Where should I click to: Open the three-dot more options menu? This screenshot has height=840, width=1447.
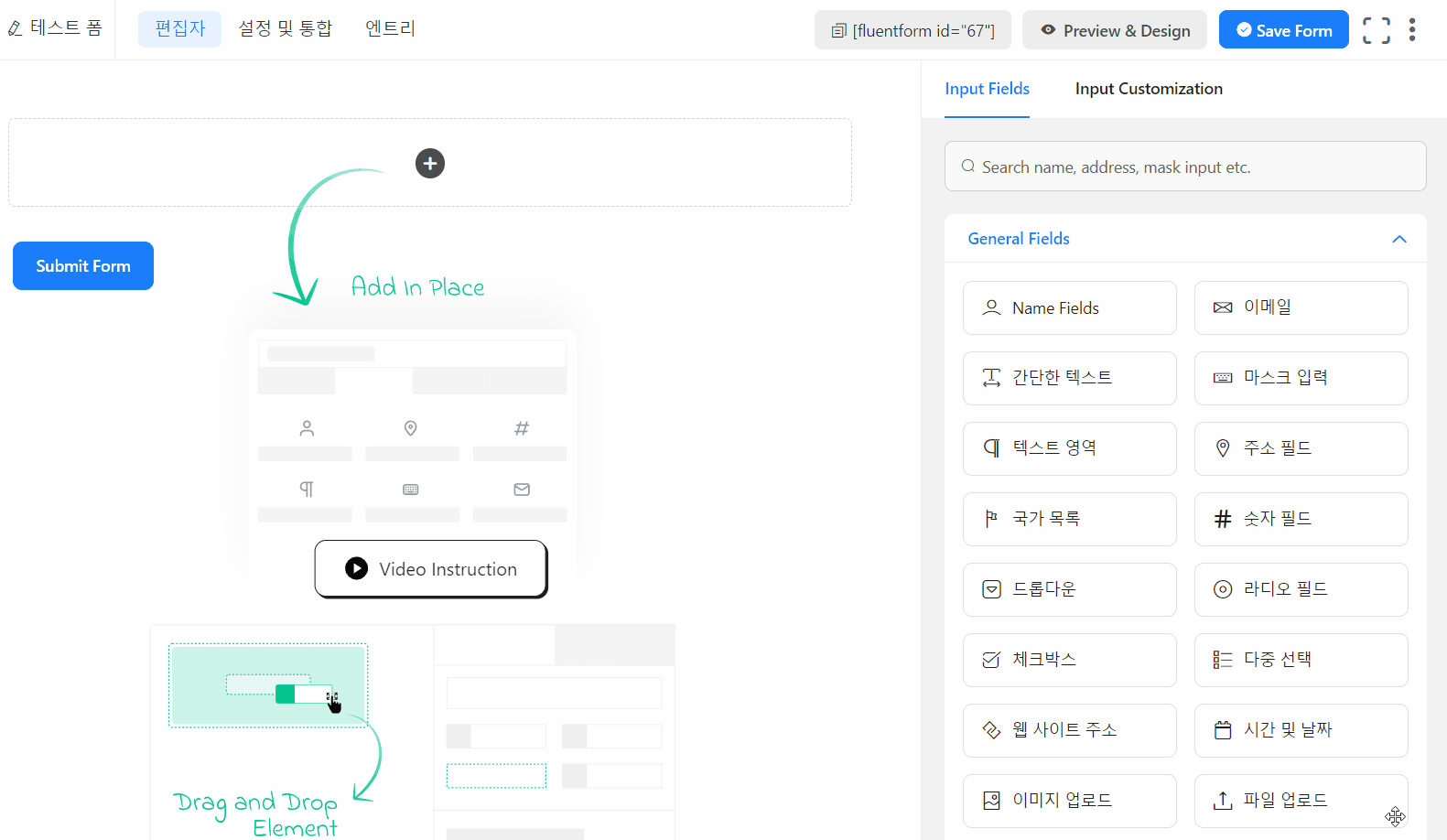click(x=1412, y=30)
